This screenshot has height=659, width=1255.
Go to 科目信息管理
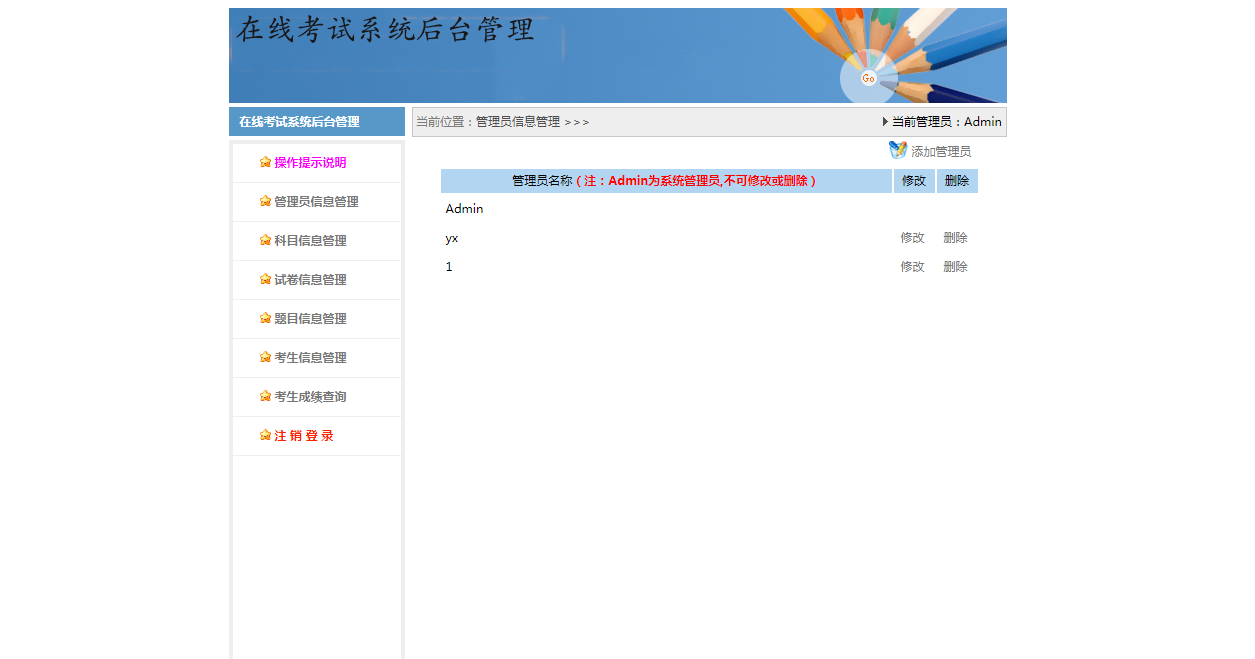pos(310,240)
